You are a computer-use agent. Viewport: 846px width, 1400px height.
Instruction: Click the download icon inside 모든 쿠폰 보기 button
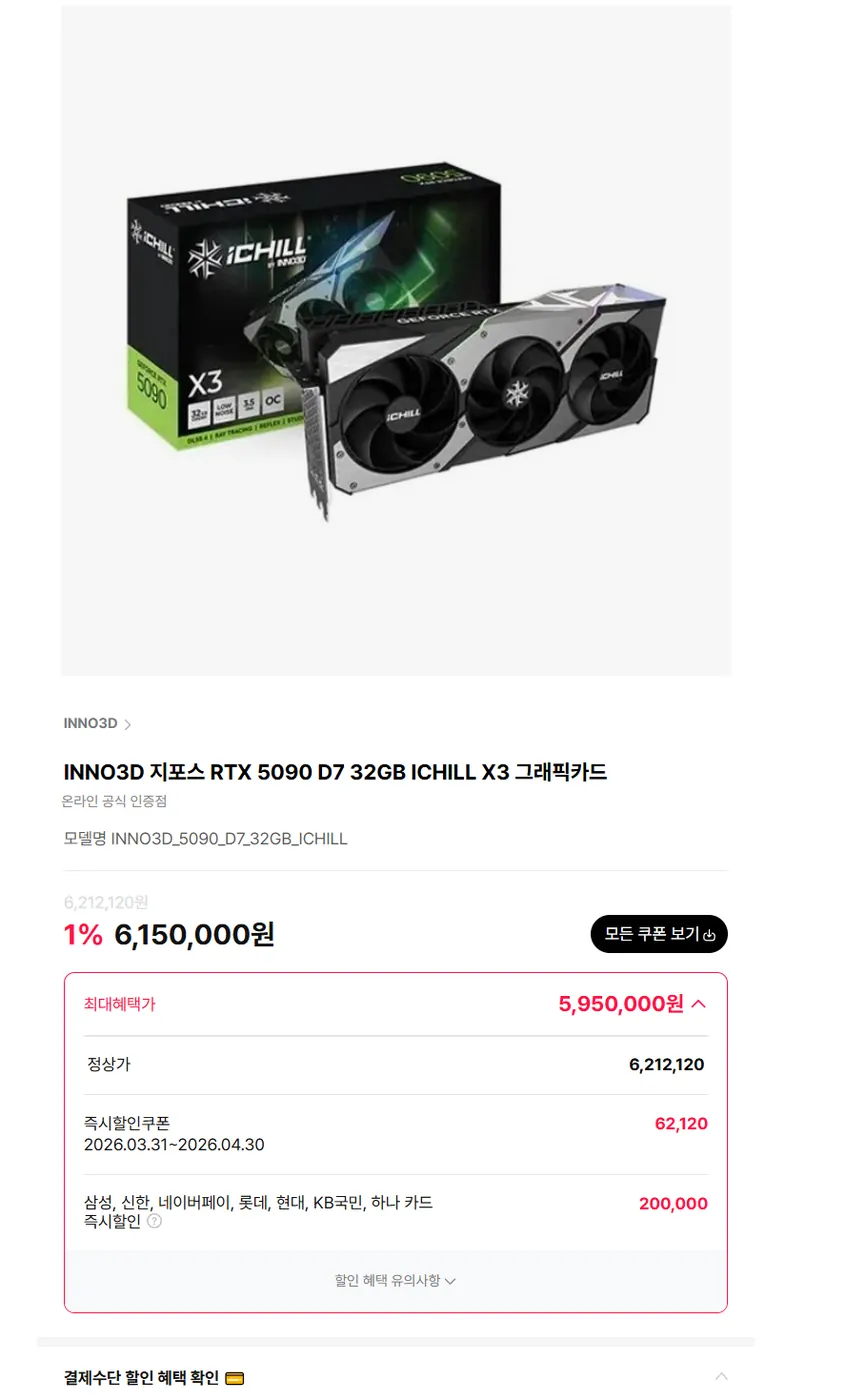click(x=711, y=934)
